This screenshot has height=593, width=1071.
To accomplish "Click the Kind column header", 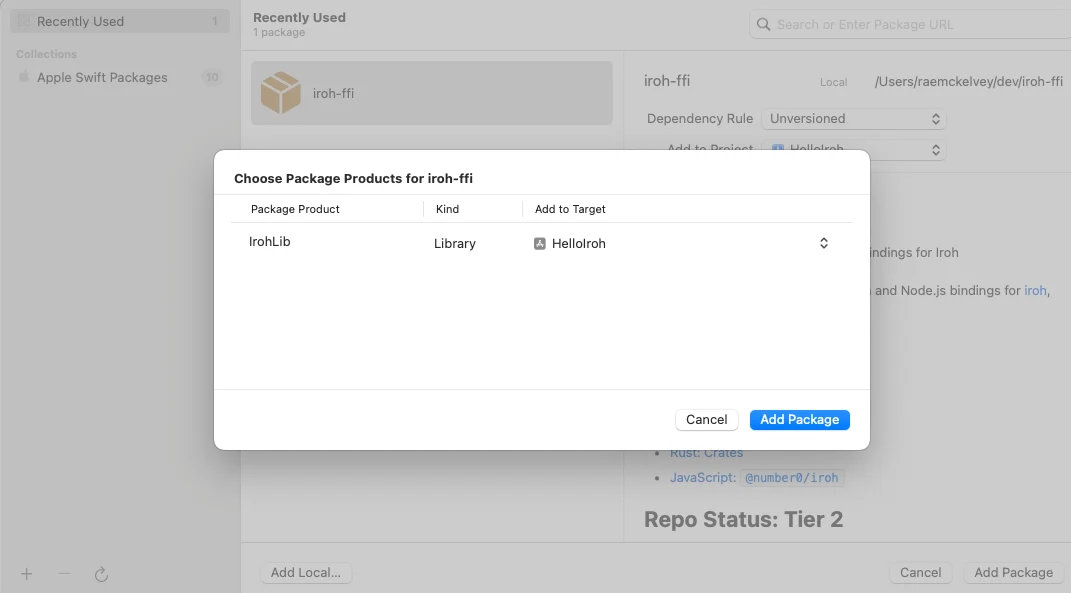I will tap(447, 209).
